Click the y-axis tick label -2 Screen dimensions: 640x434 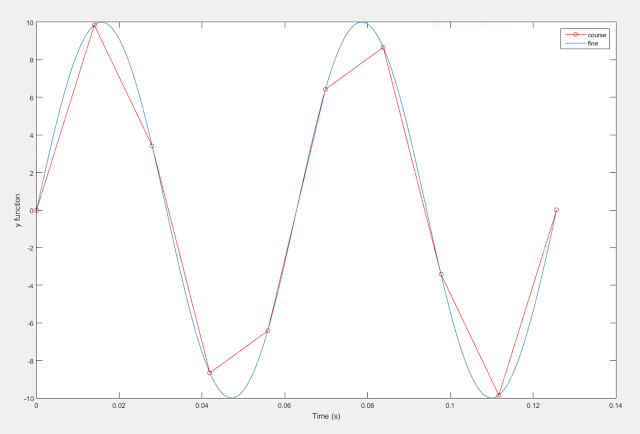click(30, 248)
